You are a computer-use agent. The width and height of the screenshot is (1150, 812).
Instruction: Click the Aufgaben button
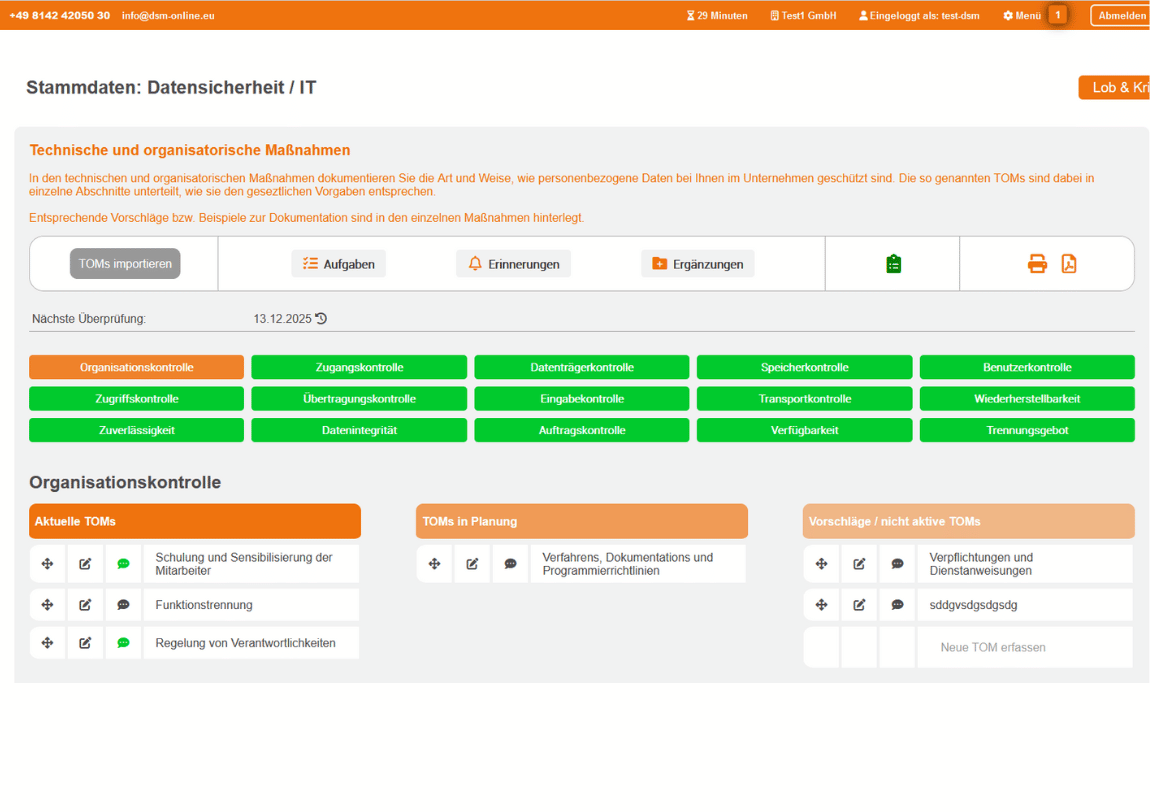339,263
